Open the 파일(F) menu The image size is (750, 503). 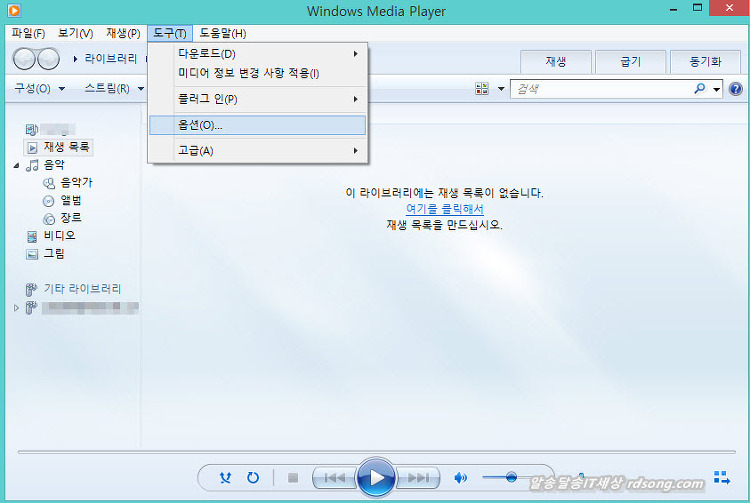point(28,33)
